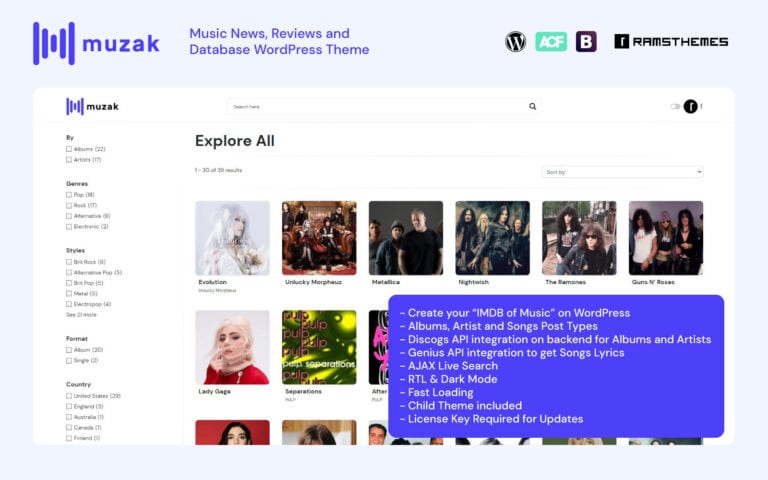Open the Evolution album thumbnail
The image size is (768, 480).
[x=232, y=238]
